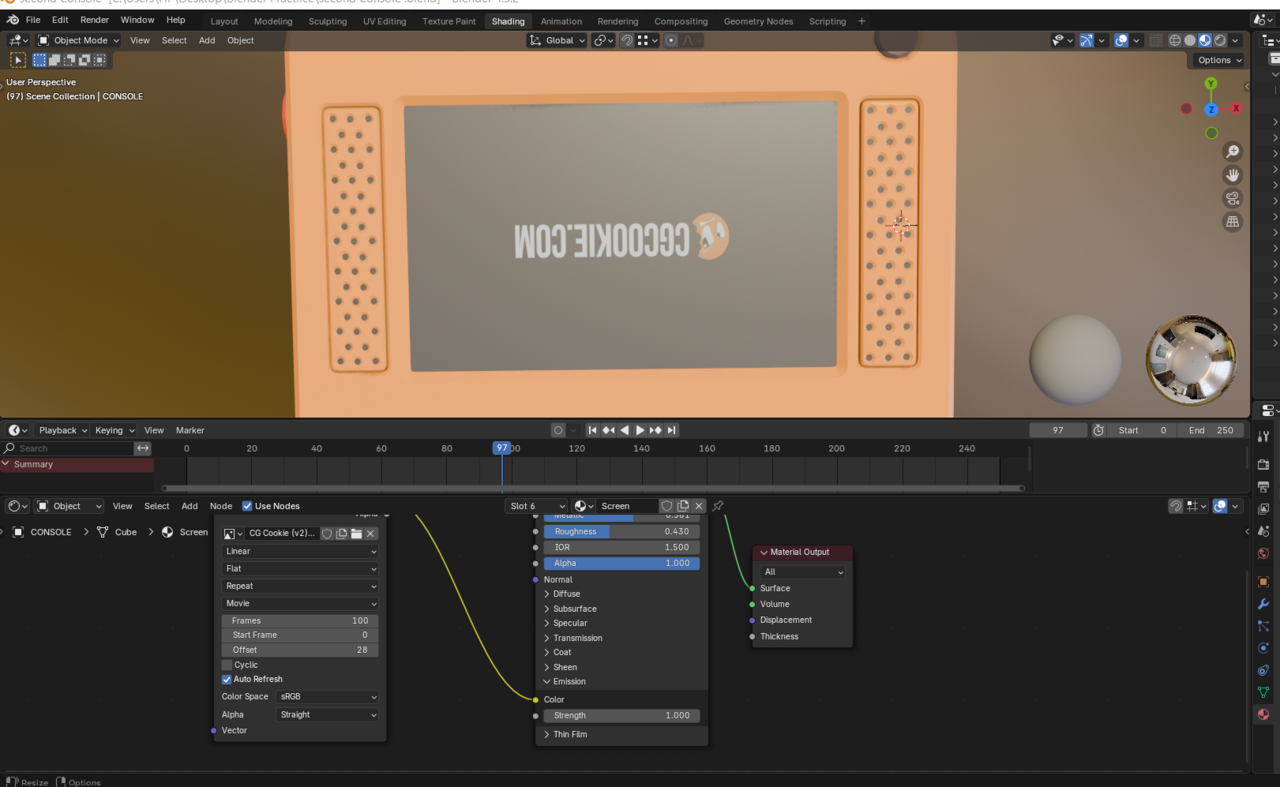
Task: Click the End frame field
Action: tap(1210, 430)
